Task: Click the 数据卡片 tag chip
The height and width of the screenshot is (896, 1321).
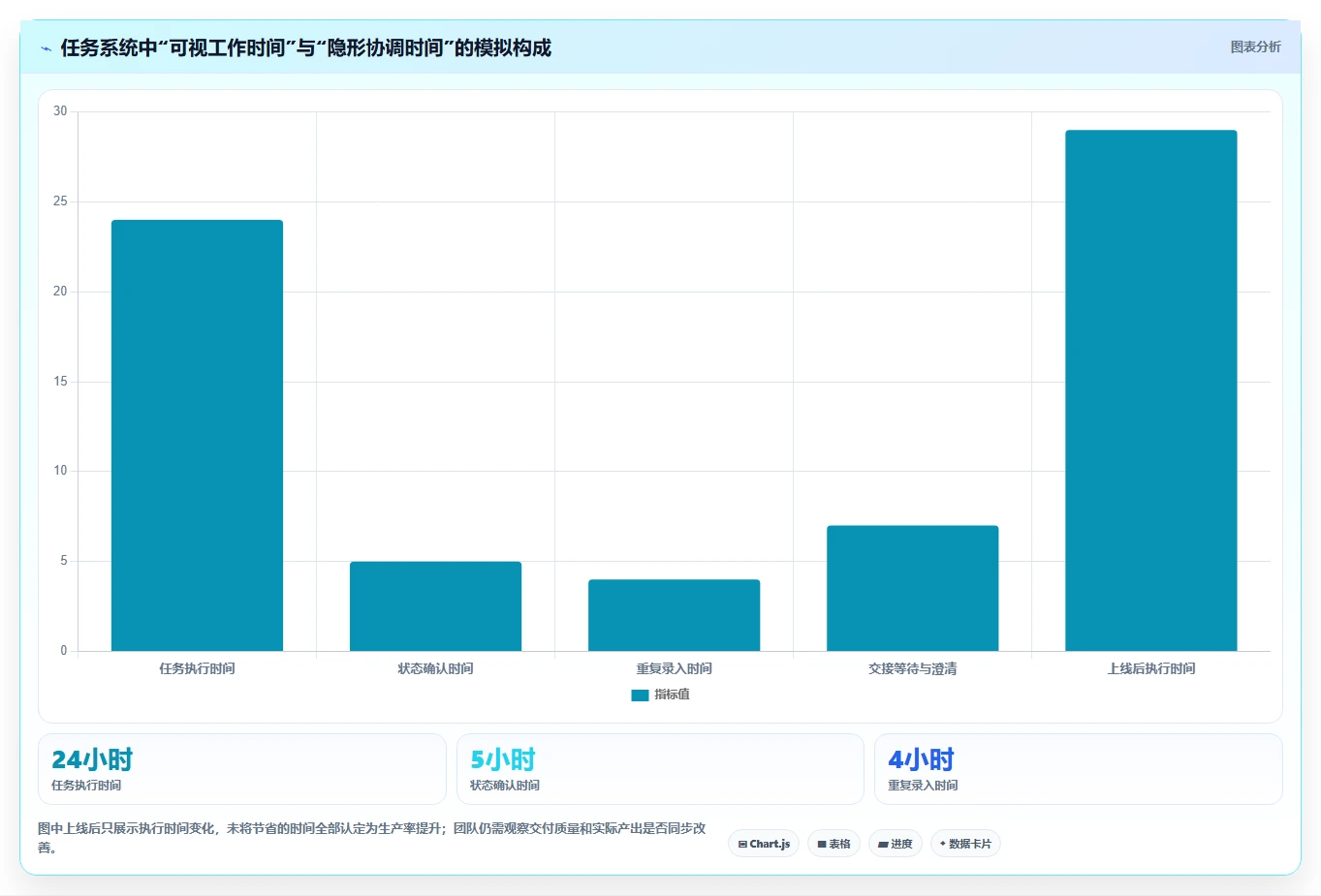Action: [965, 844]
